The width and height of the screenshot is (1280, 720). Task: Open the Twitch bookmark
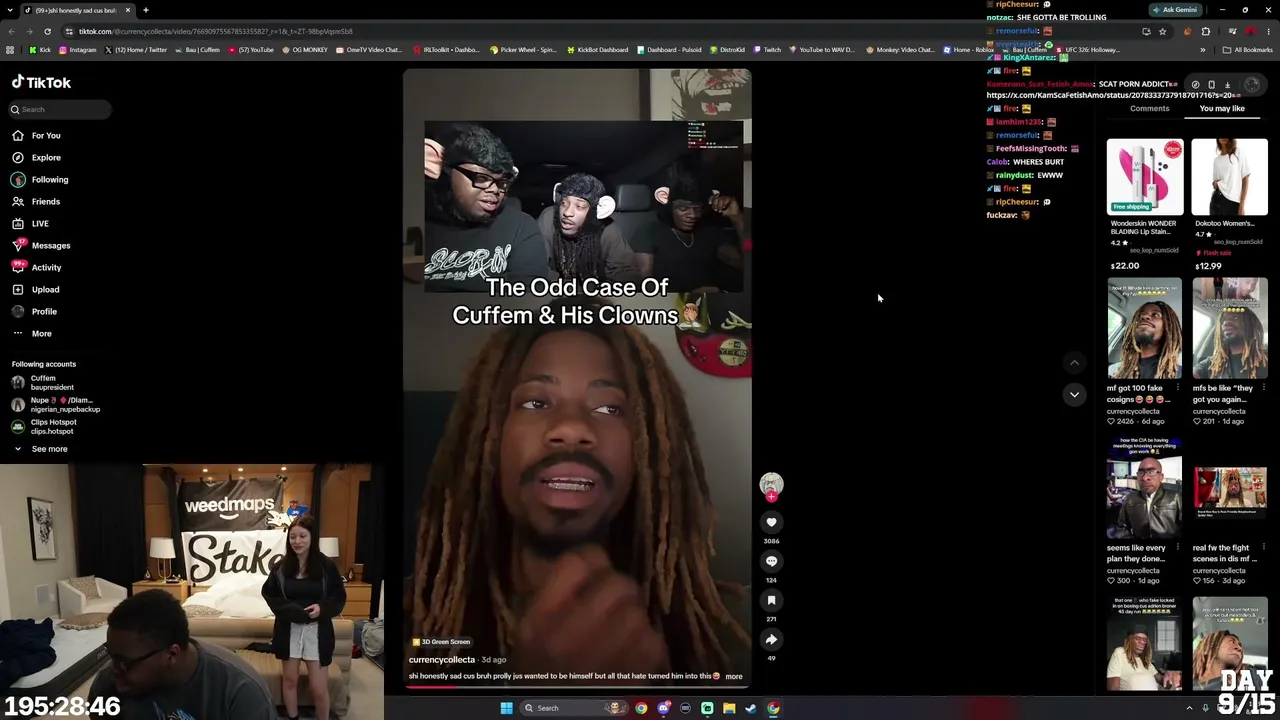tap(767, 50)
